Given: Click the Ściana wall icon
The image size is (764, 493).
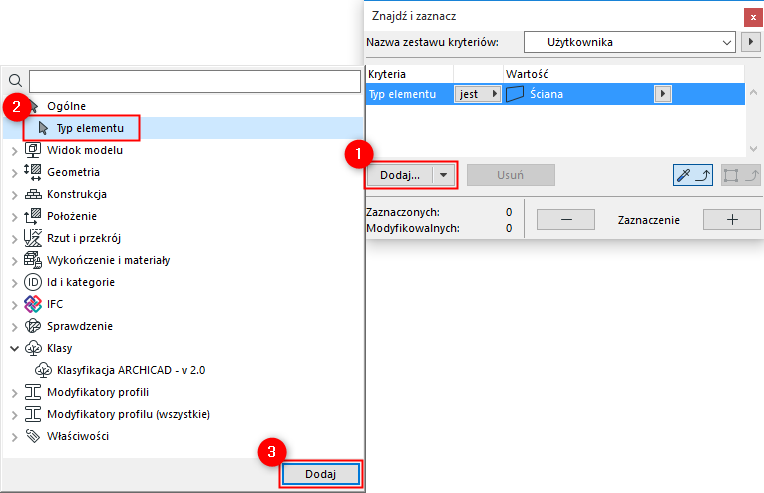Looking at the screenshot, I should tap(515, 94).
